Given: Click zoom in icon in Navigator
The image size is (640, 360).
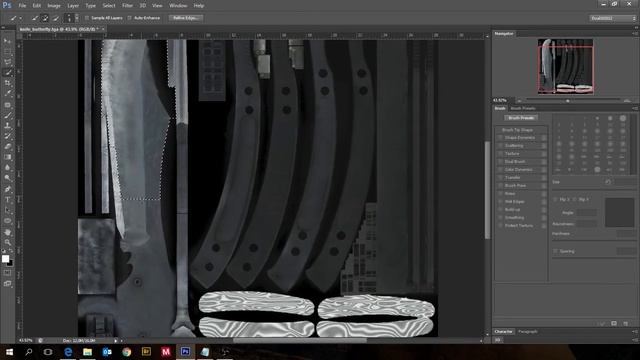Looking at the screenshot, I should [x=628, y=100].
